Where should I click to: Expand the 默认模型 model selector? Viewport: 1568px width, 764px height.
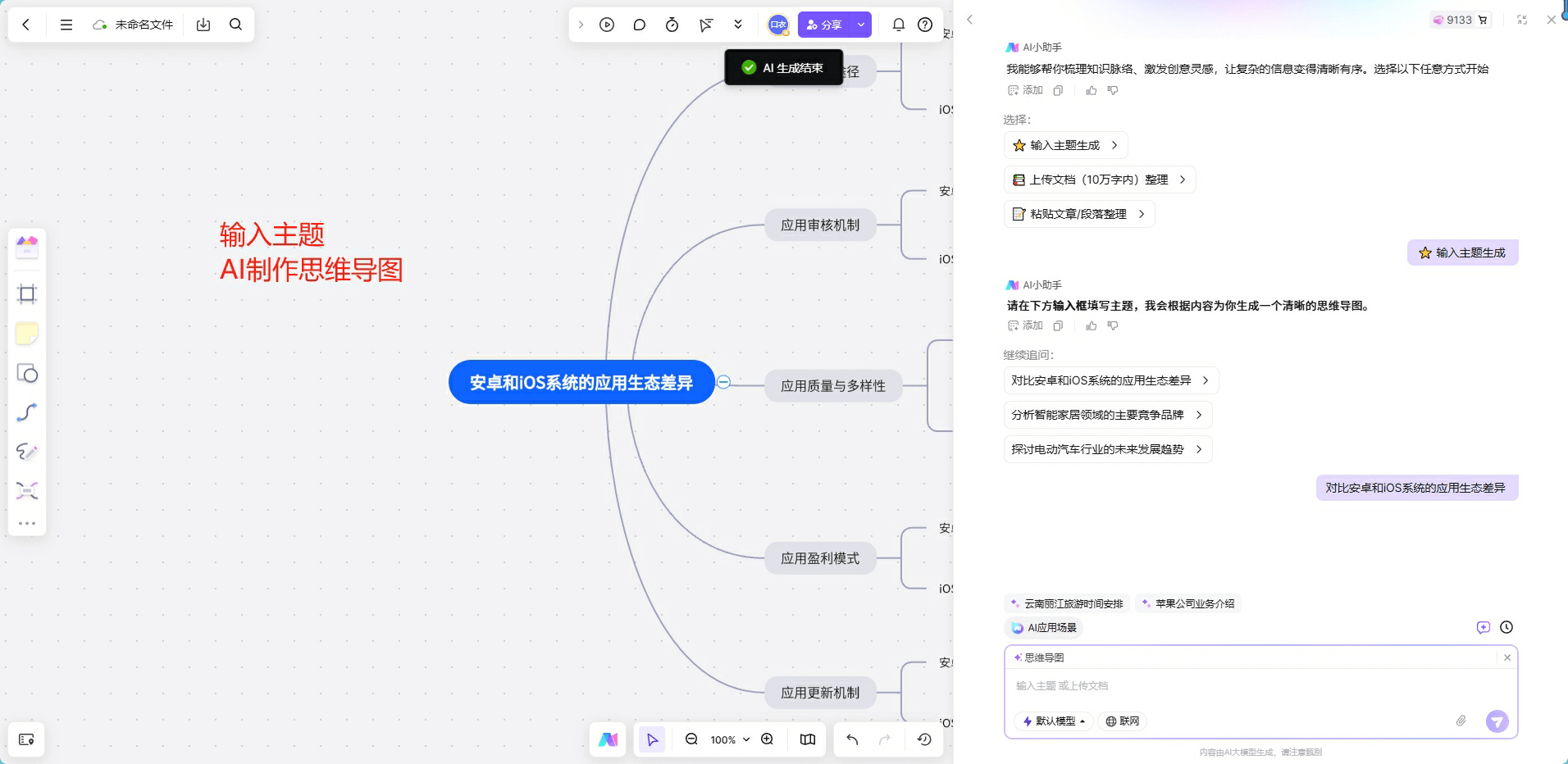(1055, 721)
